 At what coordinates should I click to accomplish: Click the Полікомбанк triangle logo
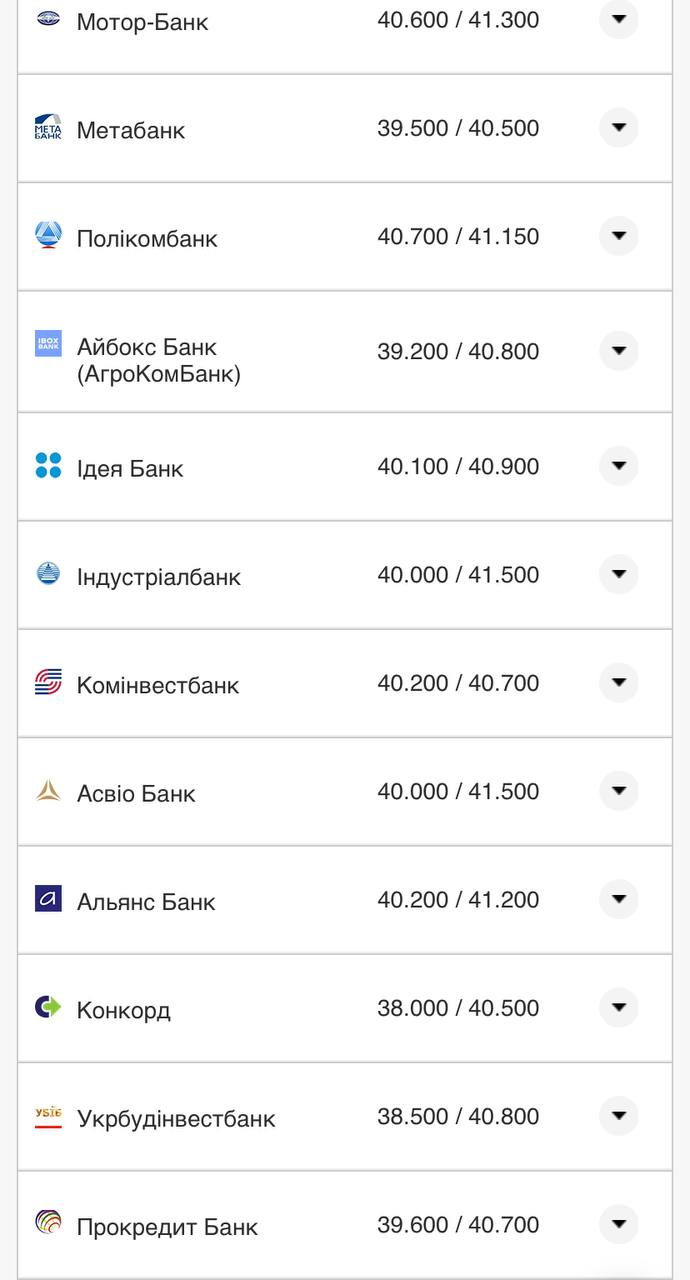(48, 236)
